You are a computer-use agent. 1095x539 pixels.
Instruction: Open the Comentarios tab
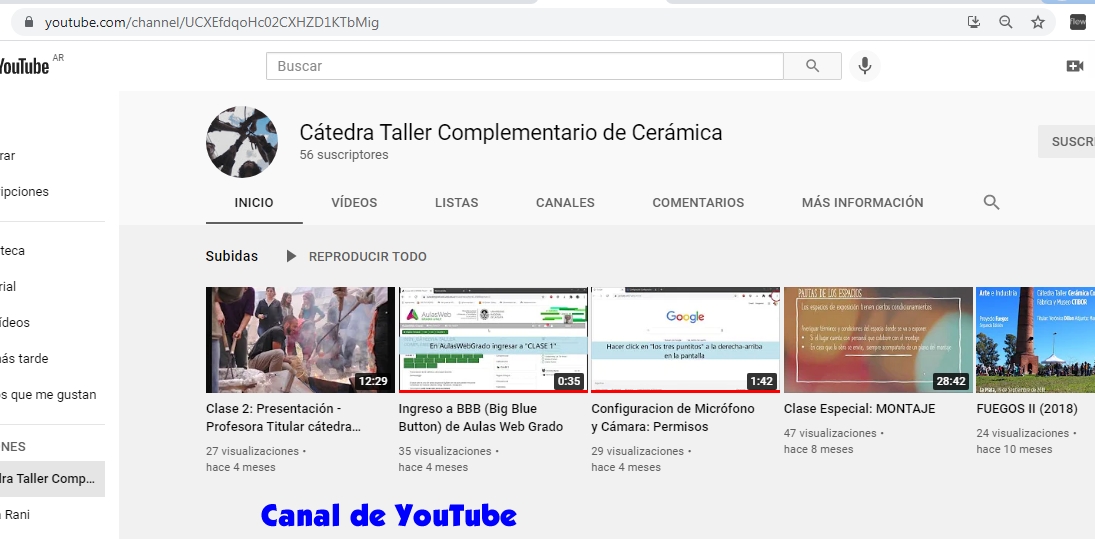(698, 202)
